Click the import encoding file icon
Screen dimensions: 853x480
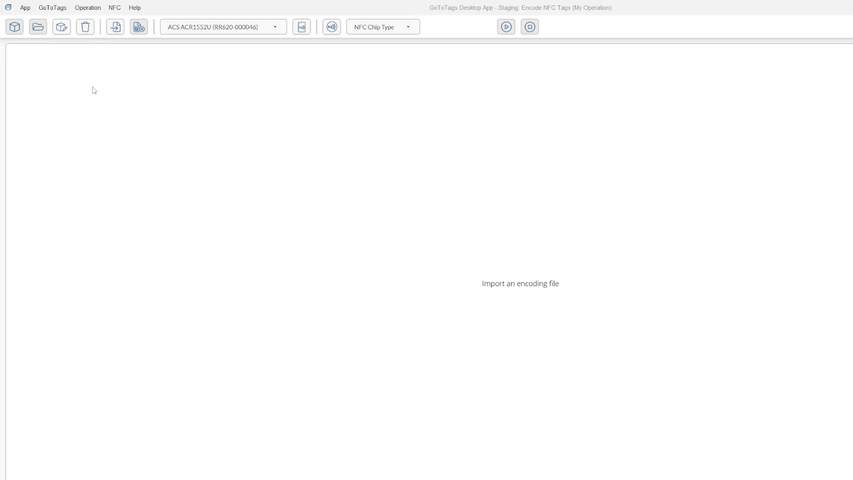pyautogui.click(x=115, y=27)
